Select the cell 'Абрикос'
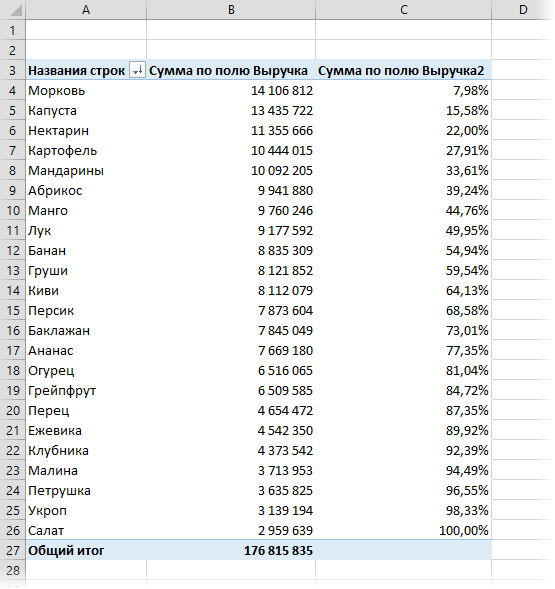The width and height of the screenshot is (555, 589). pyautogui.click(x=86, y=190)
